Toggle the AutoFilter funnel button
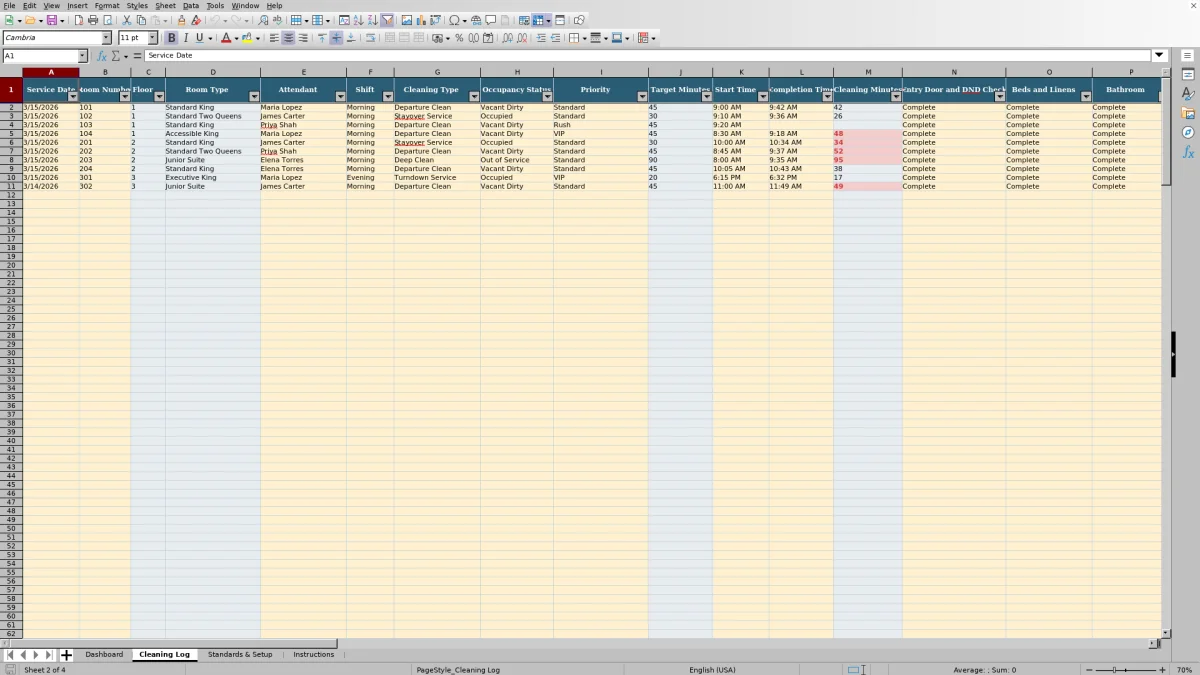The width and height of the screenshot is (1200, 675). click(387, 20)
